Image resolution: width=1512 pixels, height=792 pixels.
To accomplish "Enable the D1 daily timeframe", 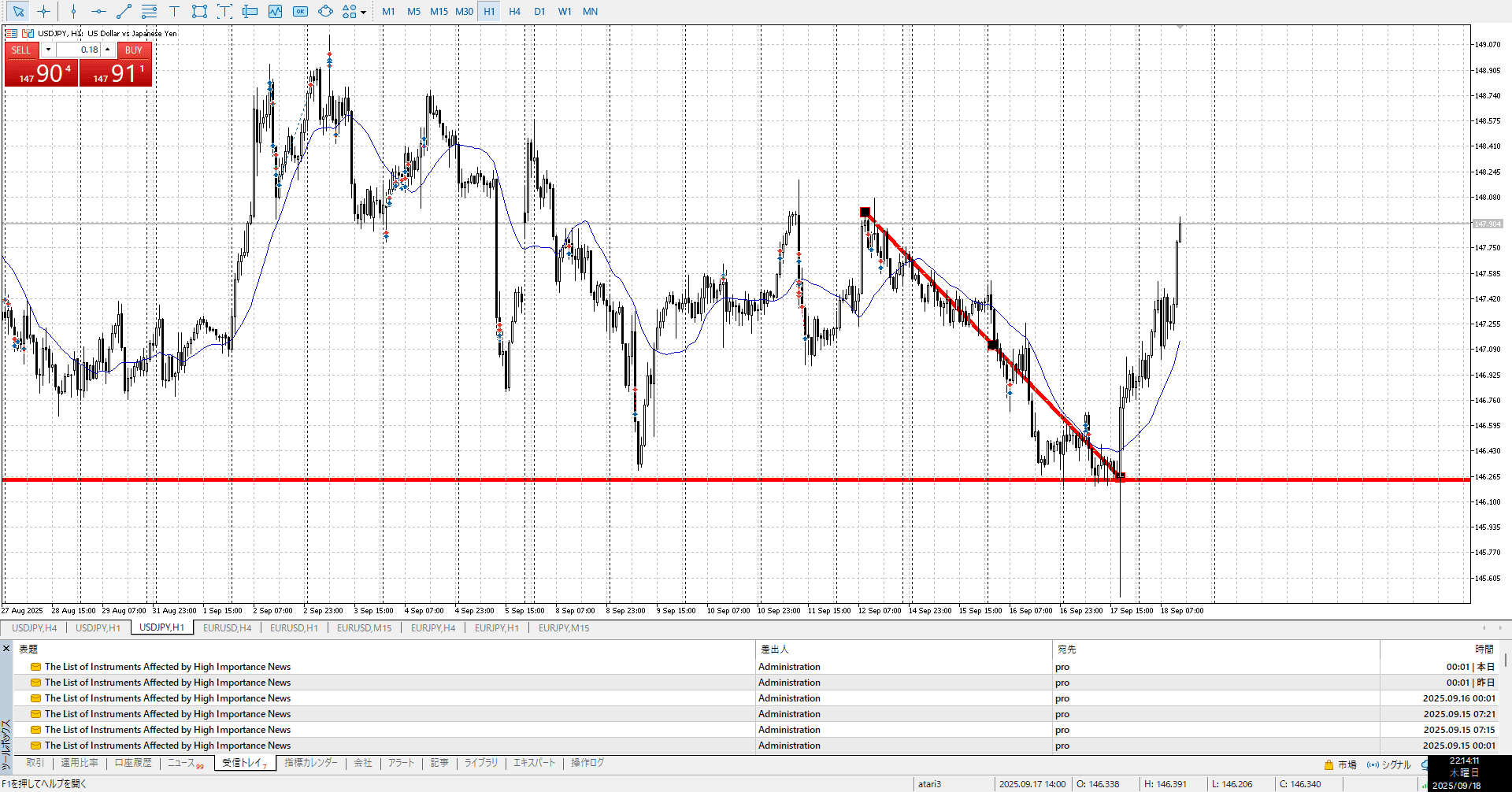I will [539, 11].
